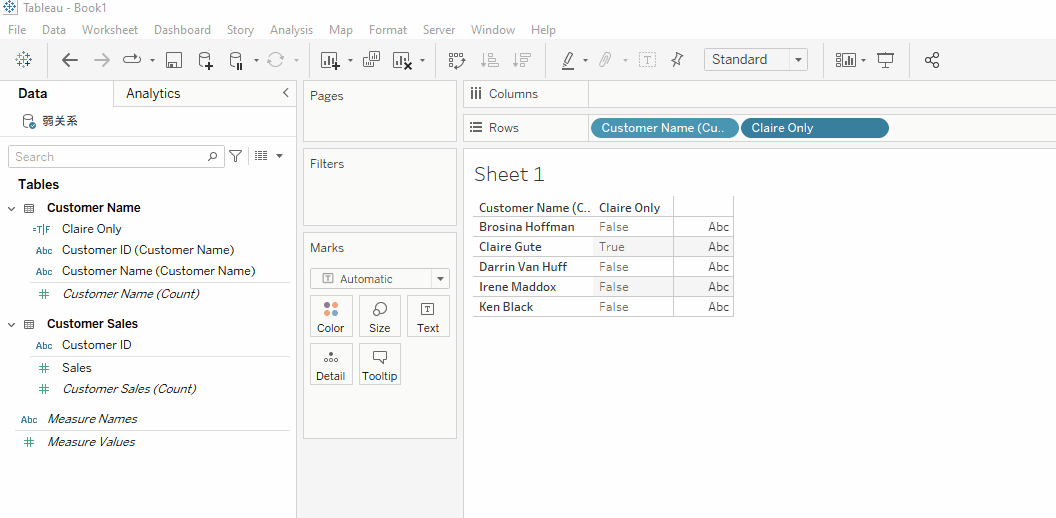Click the Tooltip button on Marks card

tap(379, 364)
